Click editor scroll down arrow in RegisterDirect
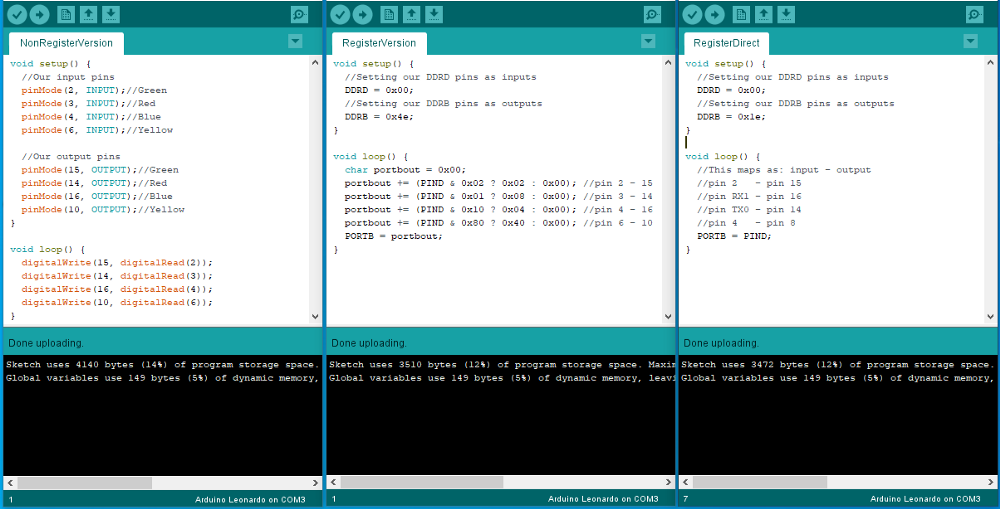 [990, 316]
